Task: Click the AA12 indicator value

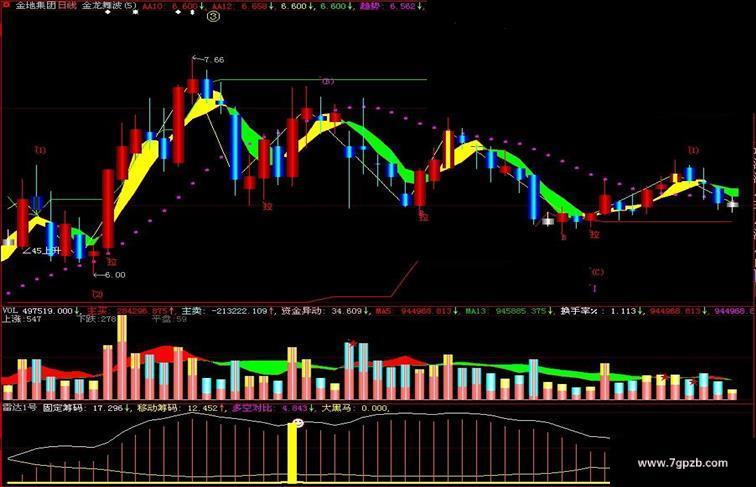Action: (x=244, y=6)
